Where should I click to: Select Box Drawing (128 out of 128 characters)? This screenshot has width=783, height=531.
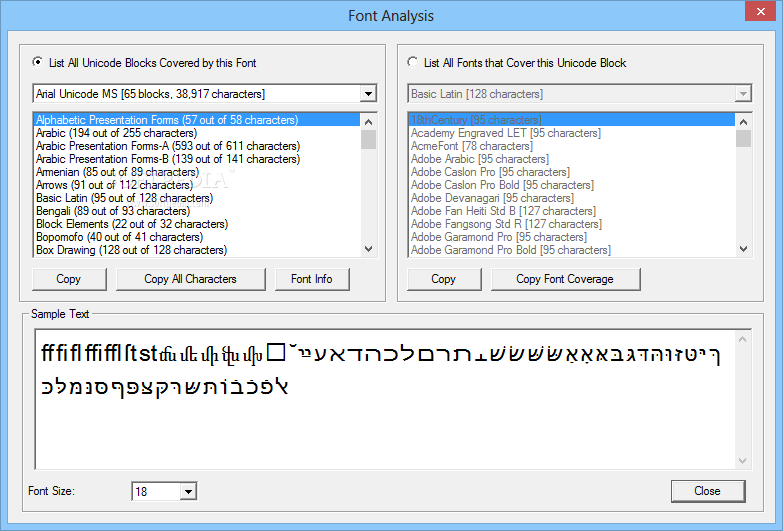click(x=197, y=250)
